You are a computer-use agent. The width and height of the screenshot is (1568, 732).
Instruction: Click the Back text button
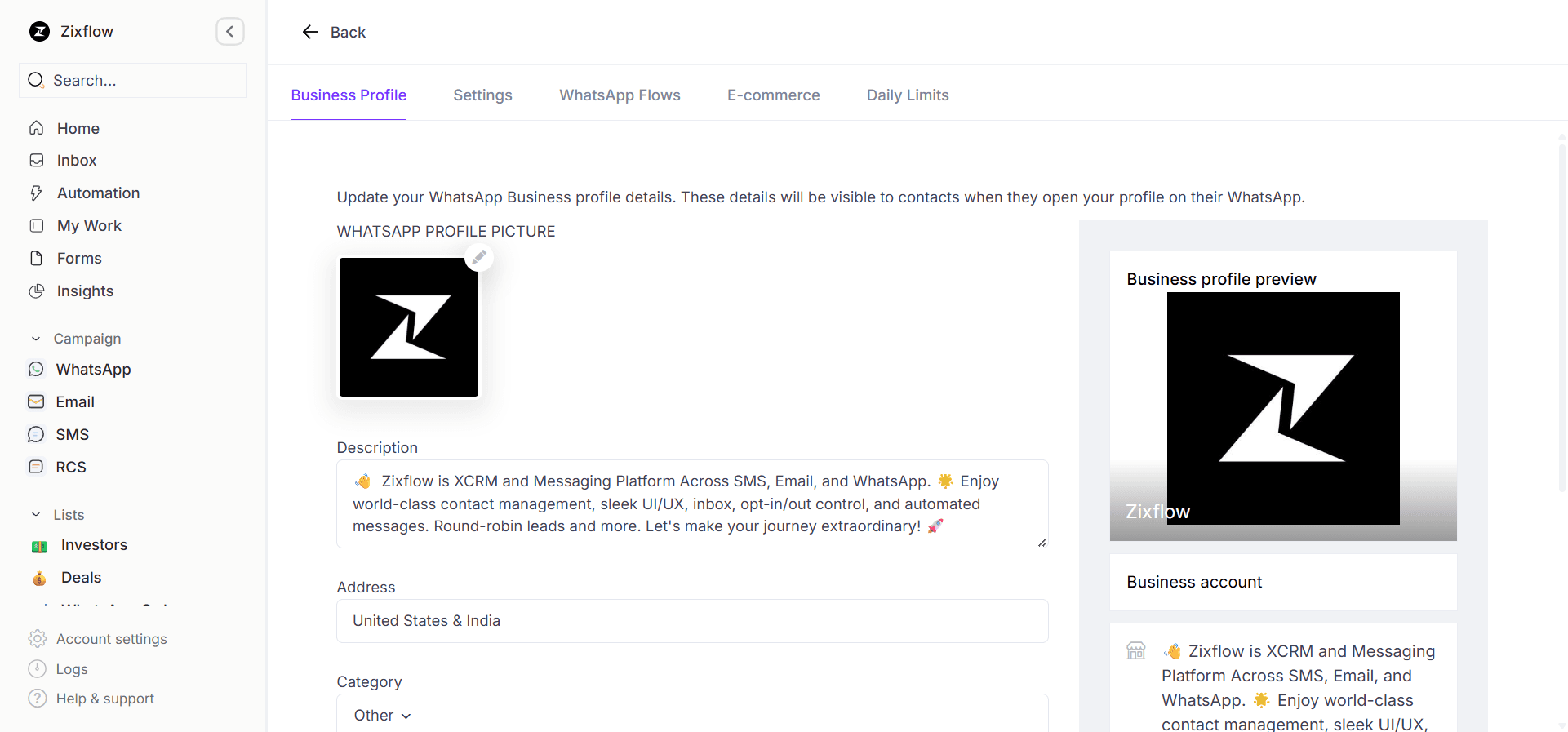(x=348, y=33)
